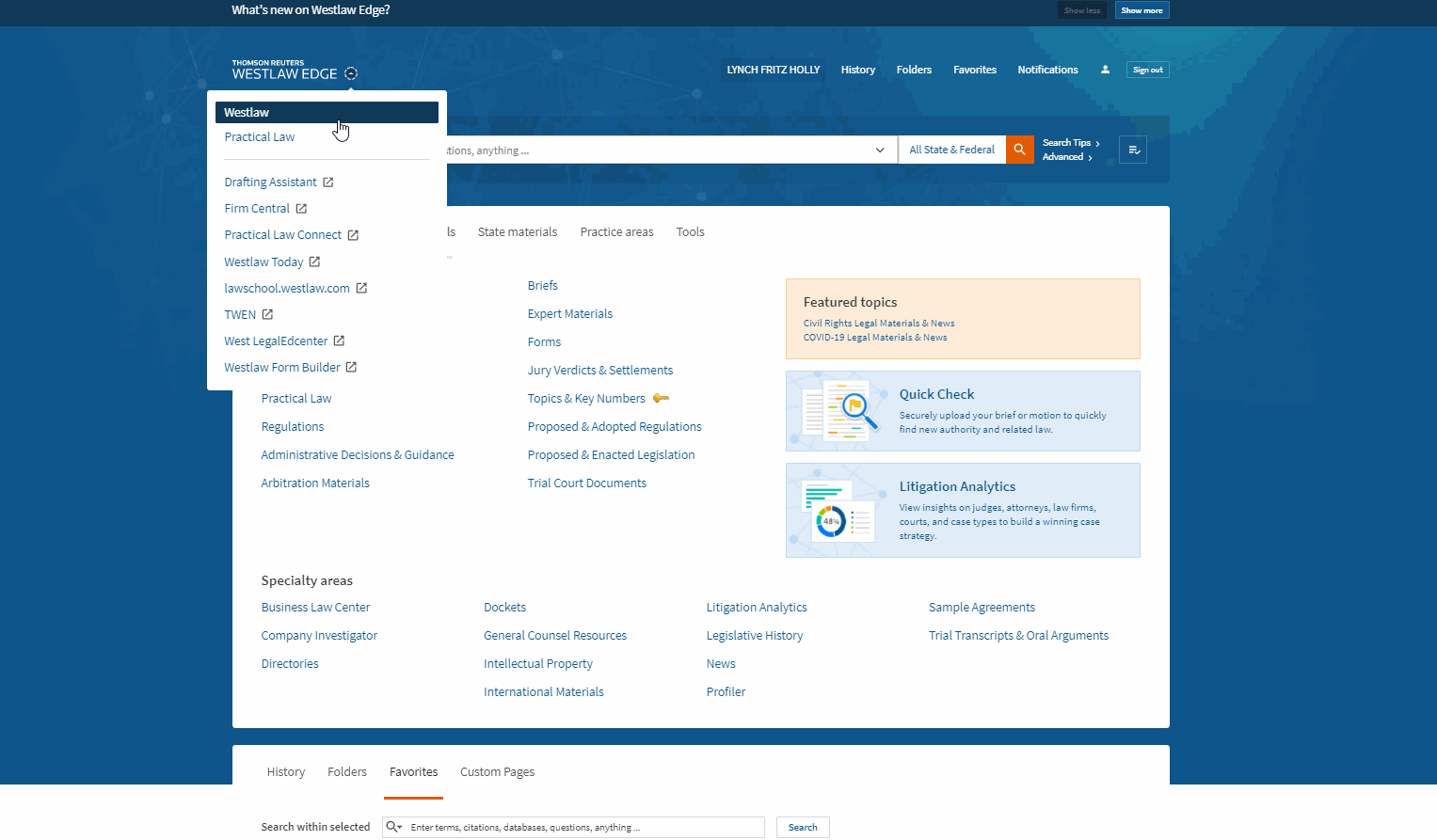Click external link icon beside TWEN

[267, 315]
